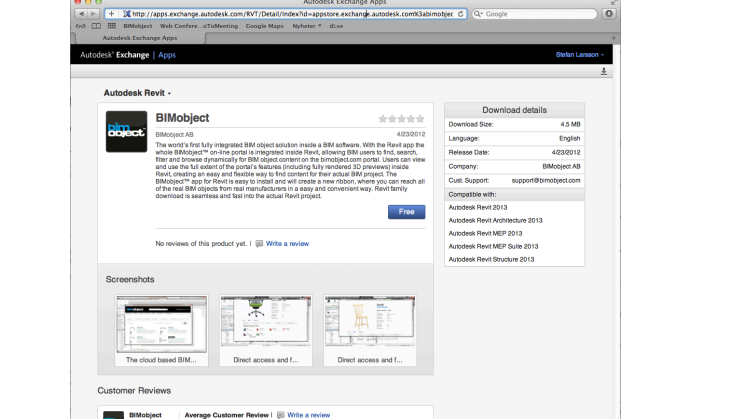Viewport: 746px width, 419px height.
Task: Reload the page using the refresh icon
Action: click(x=461, y=14)
